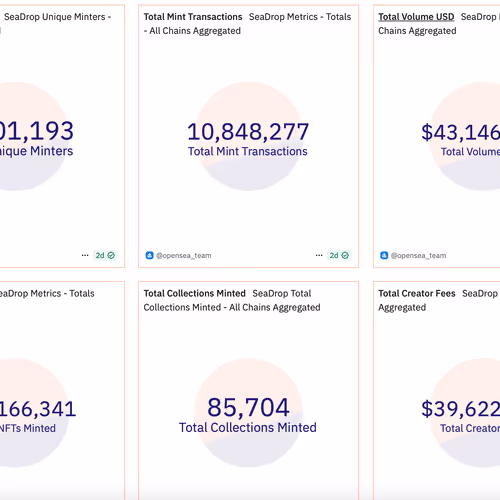The width and height of the screenshot is (500, 500).
Task: Click the 'Total Collections Minted' counter label
Action: click(x=248, y=428)
